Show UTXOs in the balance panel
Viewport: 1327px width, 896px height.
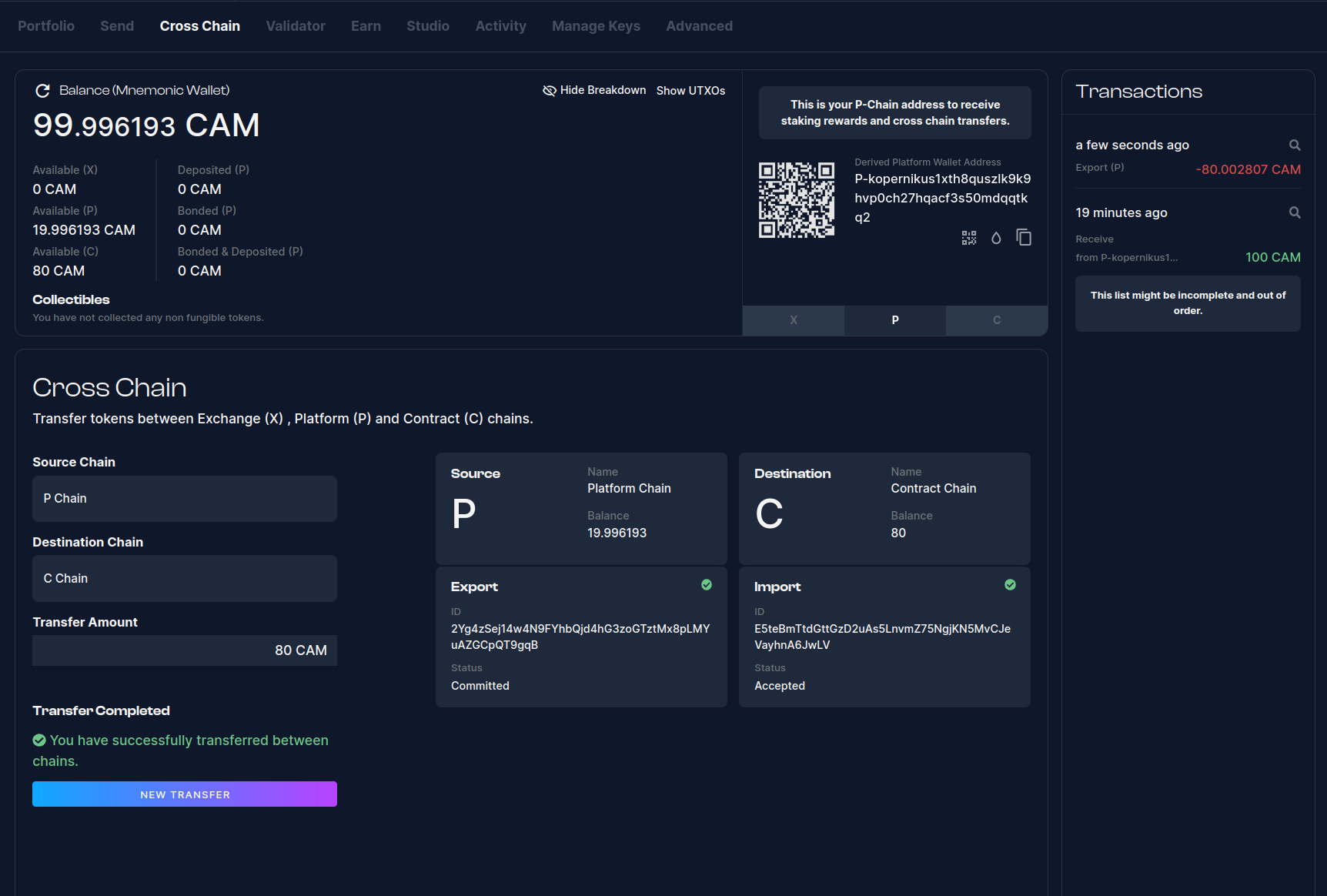coord(690,91)
